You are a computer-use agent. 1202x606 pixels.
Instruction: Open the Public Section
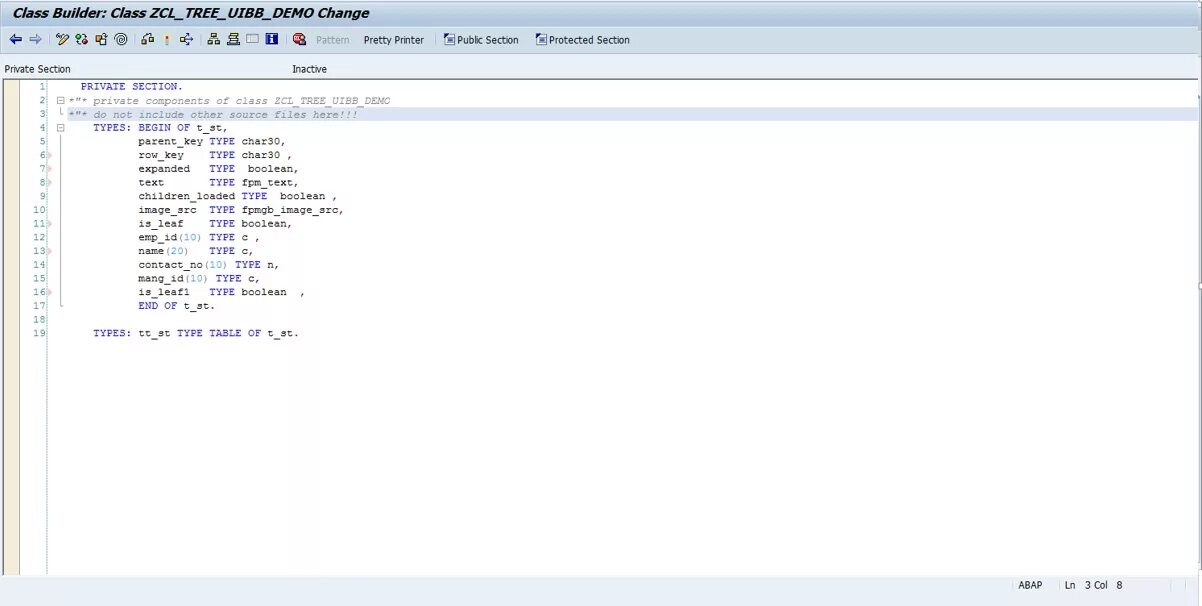tap(481, 40)
